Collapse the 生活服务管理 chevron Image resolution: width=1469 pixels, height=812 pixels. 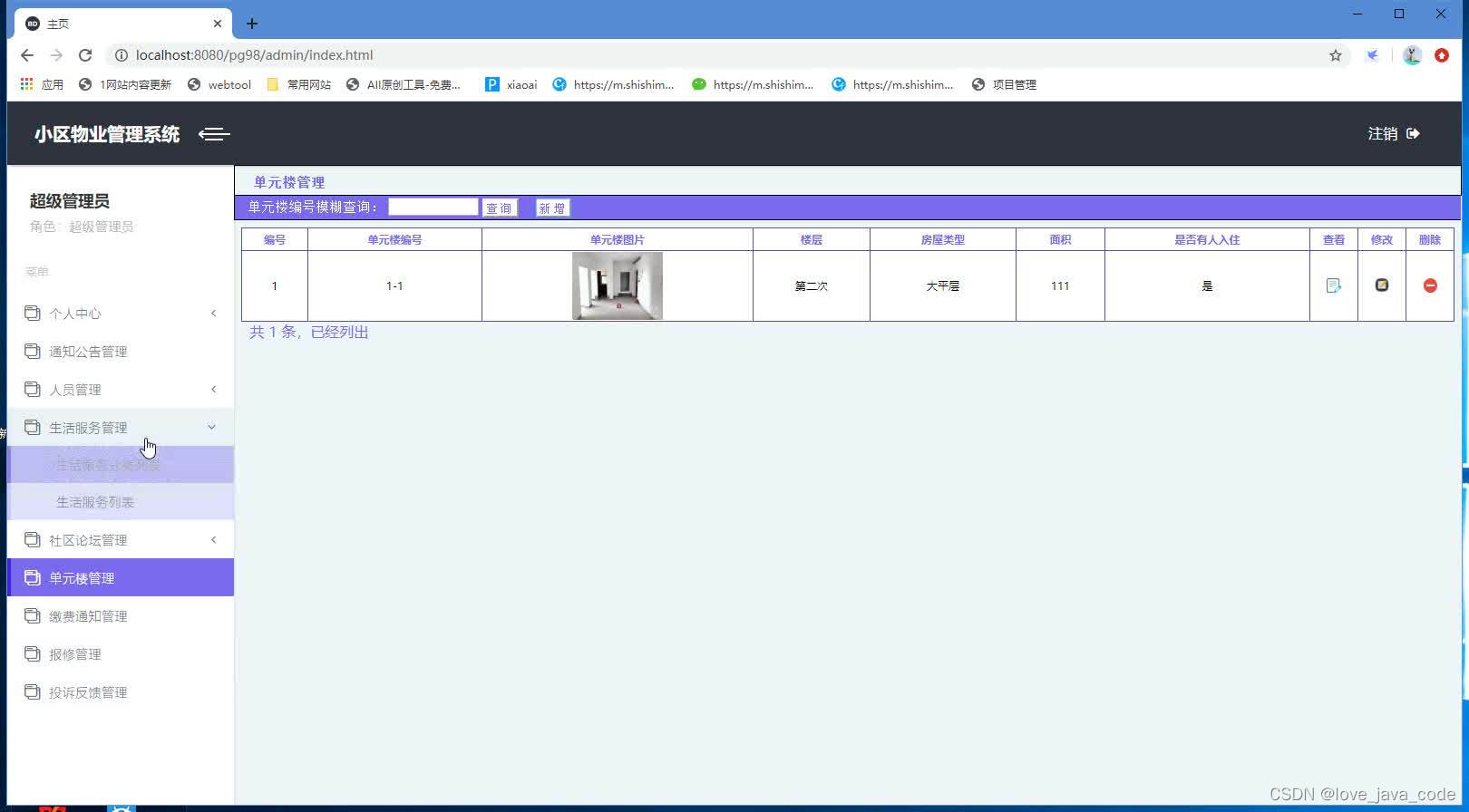(x=212, y=428)
